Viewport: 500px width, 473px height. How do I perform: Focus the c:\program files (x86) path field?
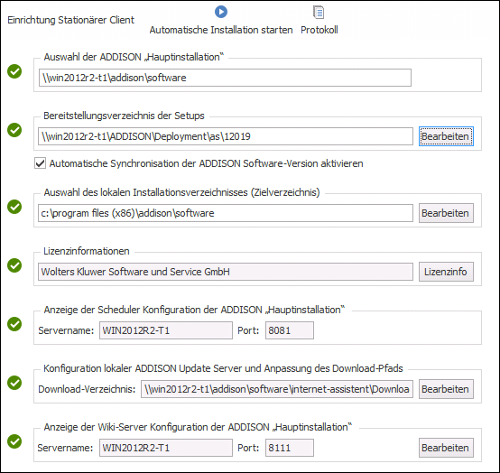(225, 213)
